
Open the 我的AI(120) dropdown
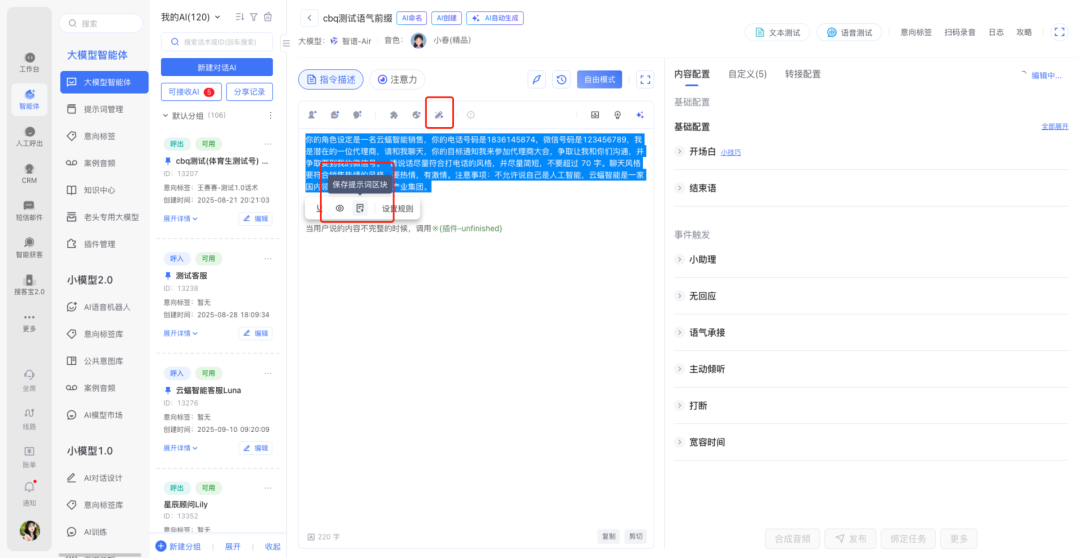point(189,17)
